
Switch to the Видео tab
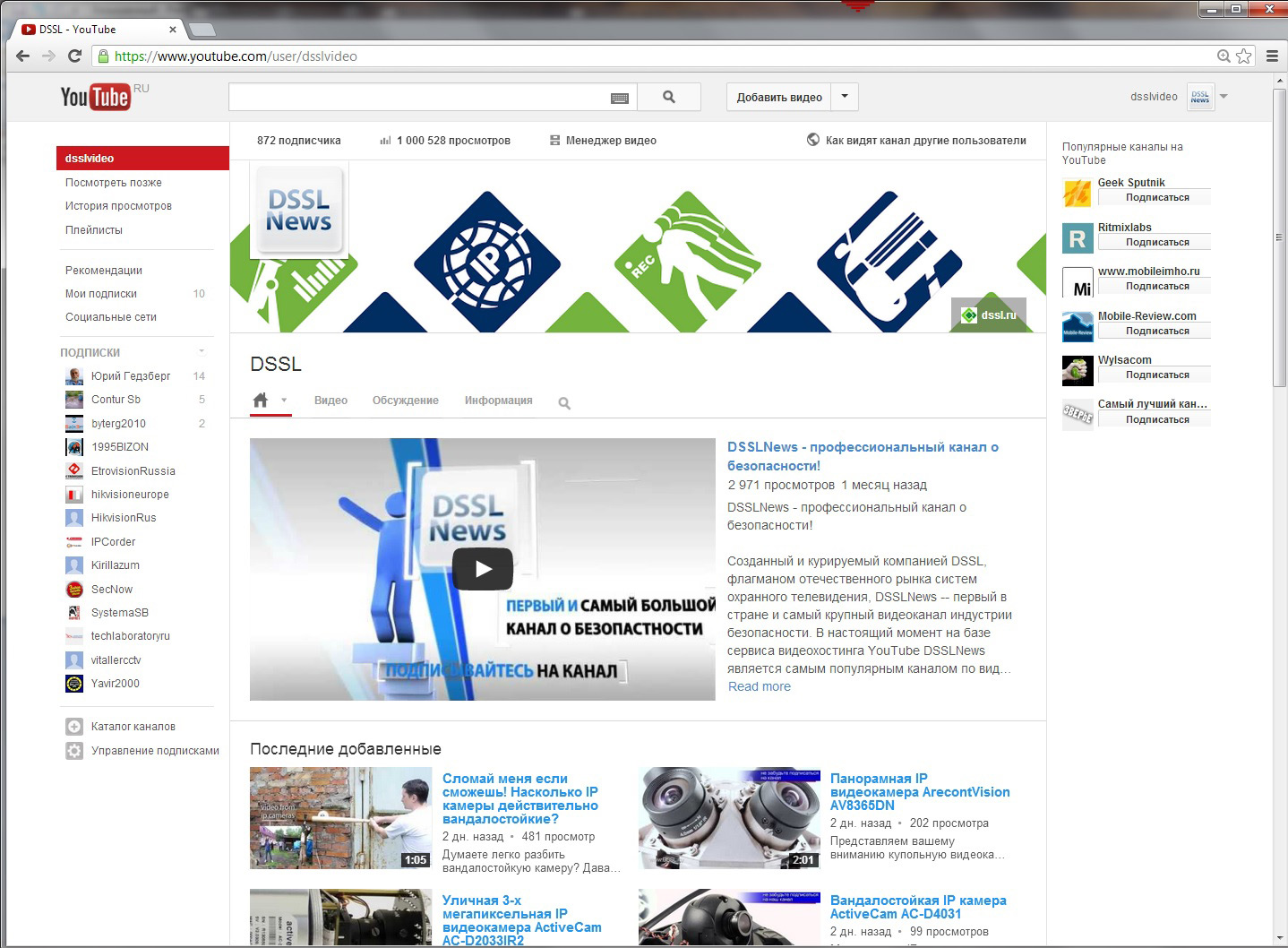331,401
